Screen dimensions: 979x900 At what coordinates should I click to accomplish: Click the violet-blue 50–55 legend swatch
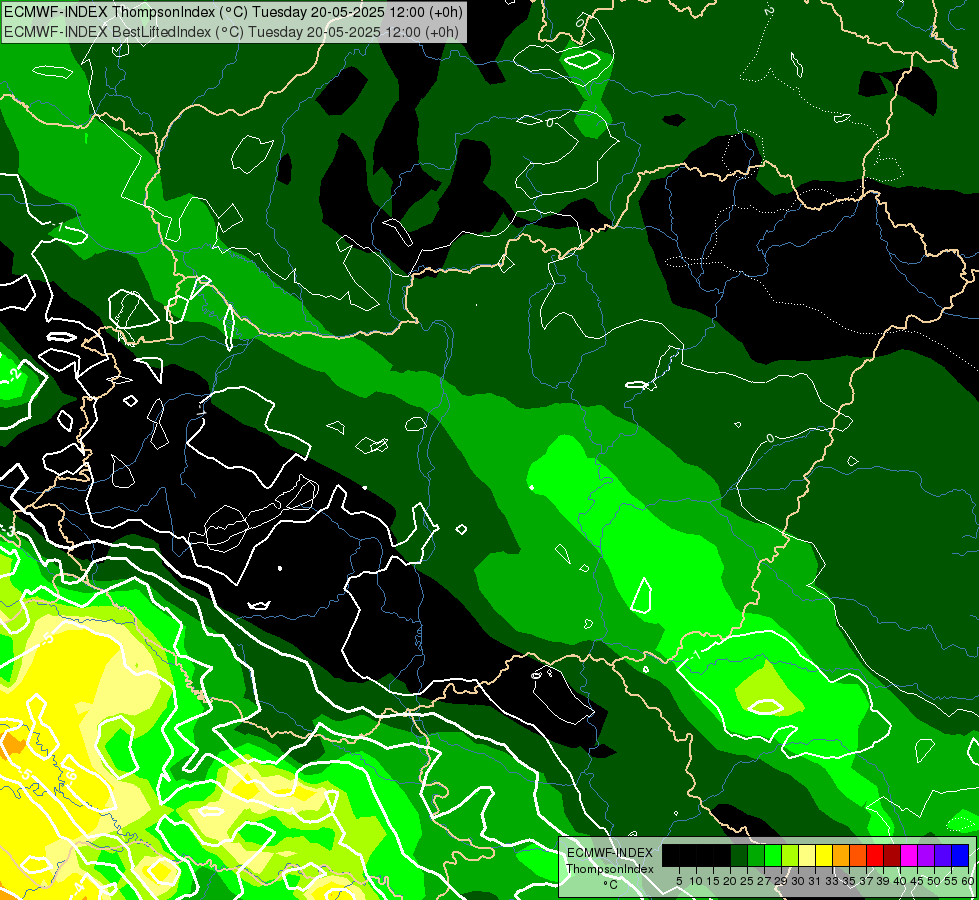[x=943, y=855]
